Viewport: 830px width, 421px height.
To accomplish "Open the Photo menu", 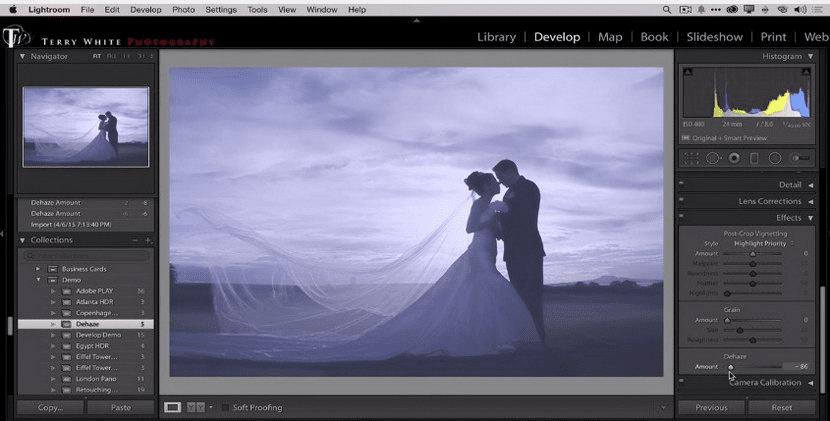I will 184,10.
